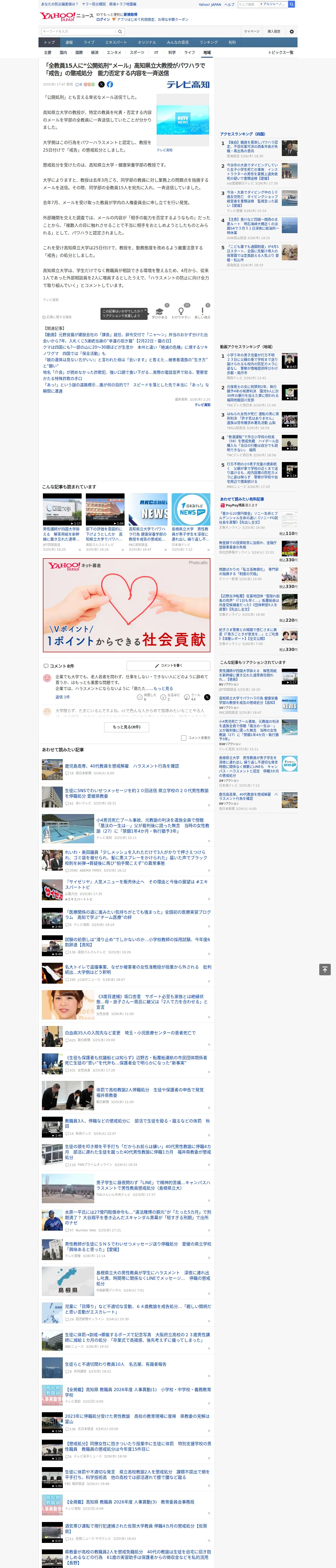Image resolution: width=336 pixels, height=1568 pixels.
Task: Open the エキスパート navigation tab
Action: [x=116, y=43]
